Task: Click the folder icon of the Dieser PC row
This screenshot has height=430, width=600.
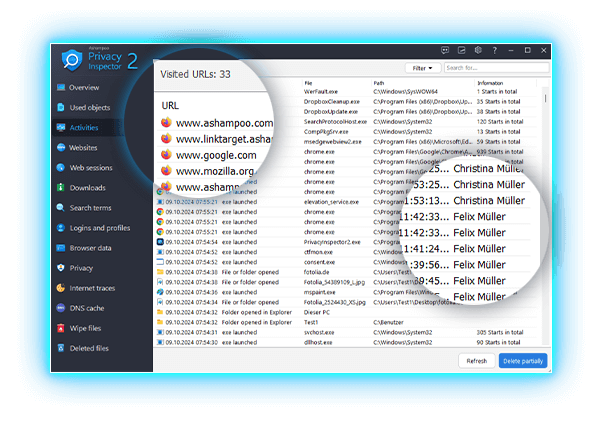Action: pos(160,312)
